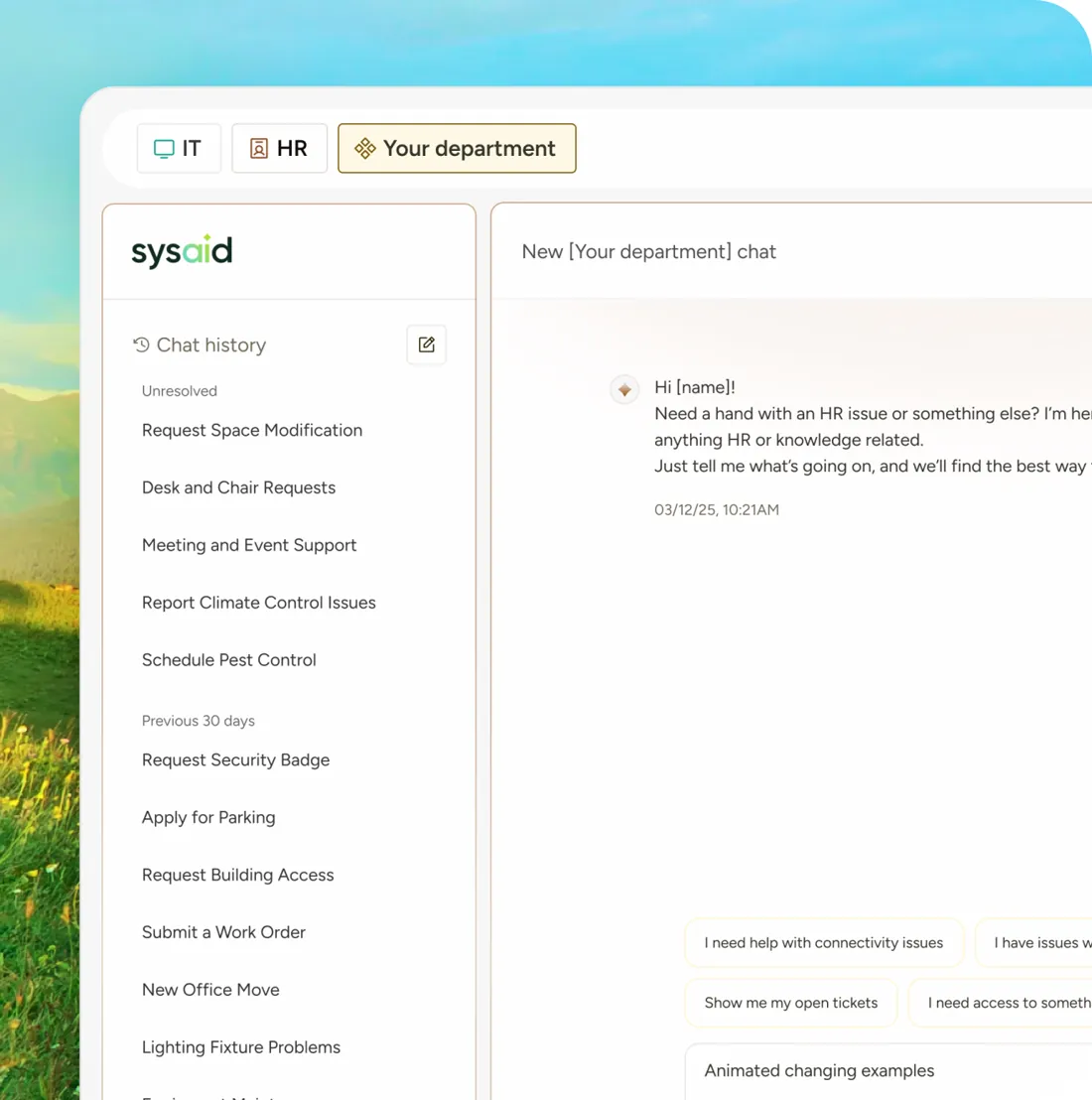Screen dimensions: 1092x1100
Task: Click the sparkle assistant avatar icon
Action: [x=624, y=389]
